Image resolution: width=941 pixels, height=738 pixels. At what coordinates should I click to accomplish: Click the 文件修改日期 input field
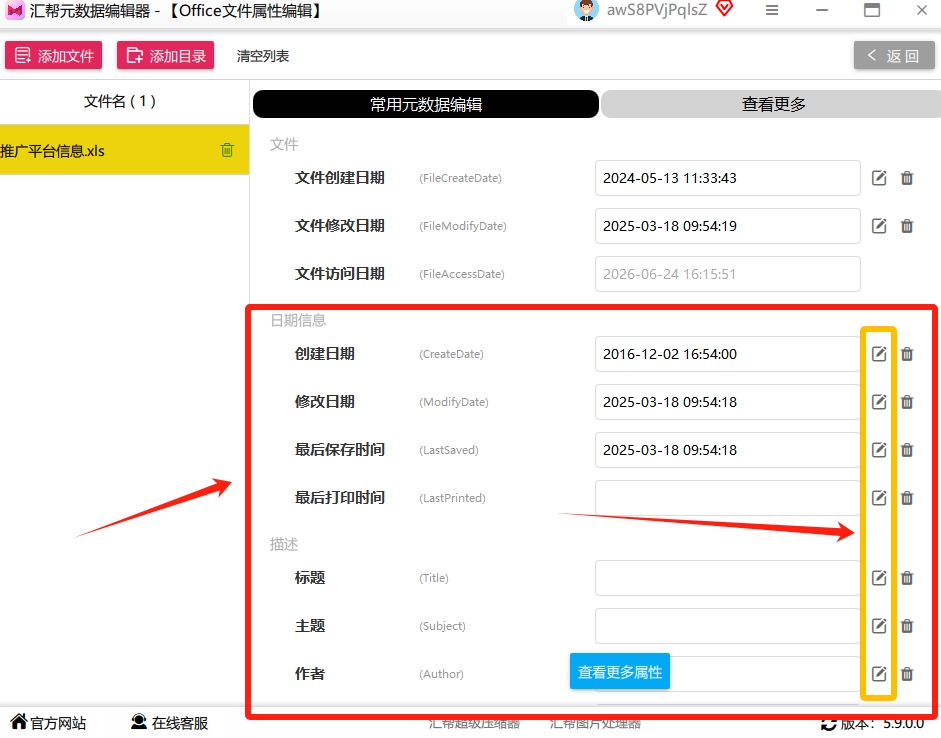[727, 226]
